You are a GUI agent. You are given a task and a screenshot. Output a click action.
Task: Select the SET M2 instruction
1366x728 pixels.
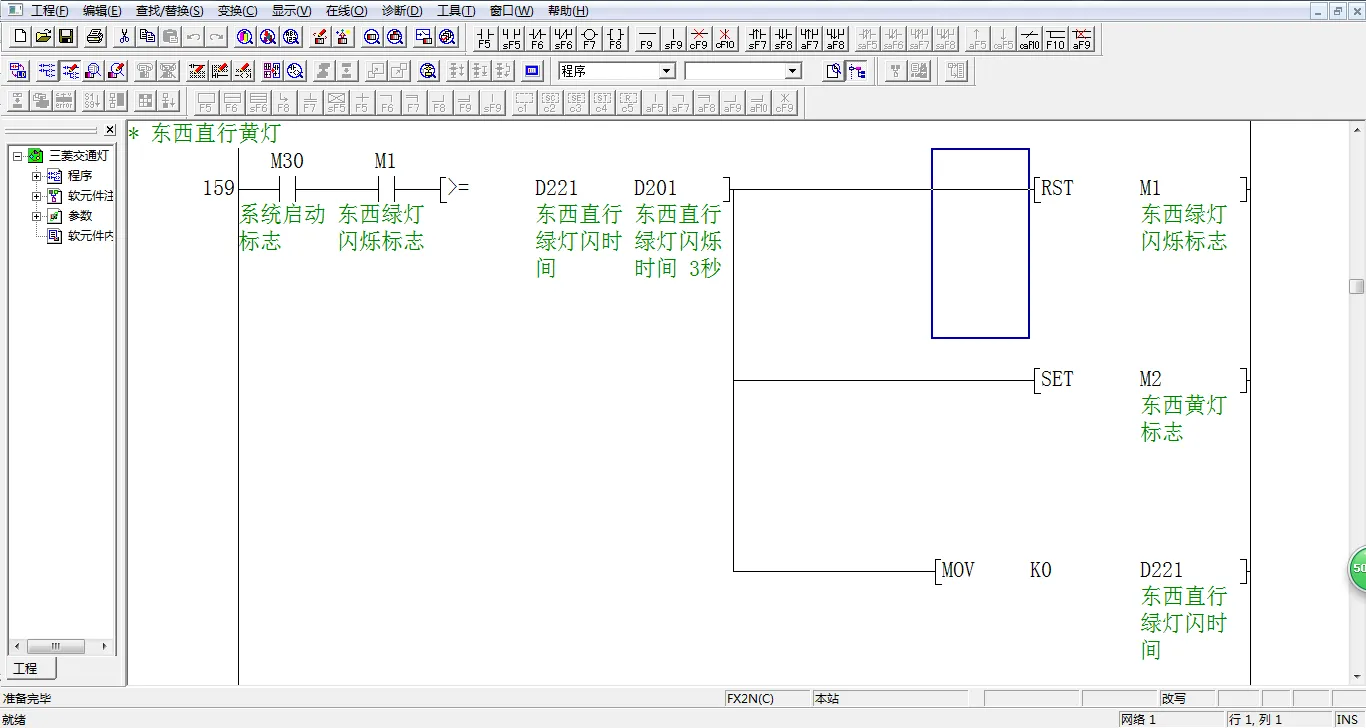[x=1140, y=379]
